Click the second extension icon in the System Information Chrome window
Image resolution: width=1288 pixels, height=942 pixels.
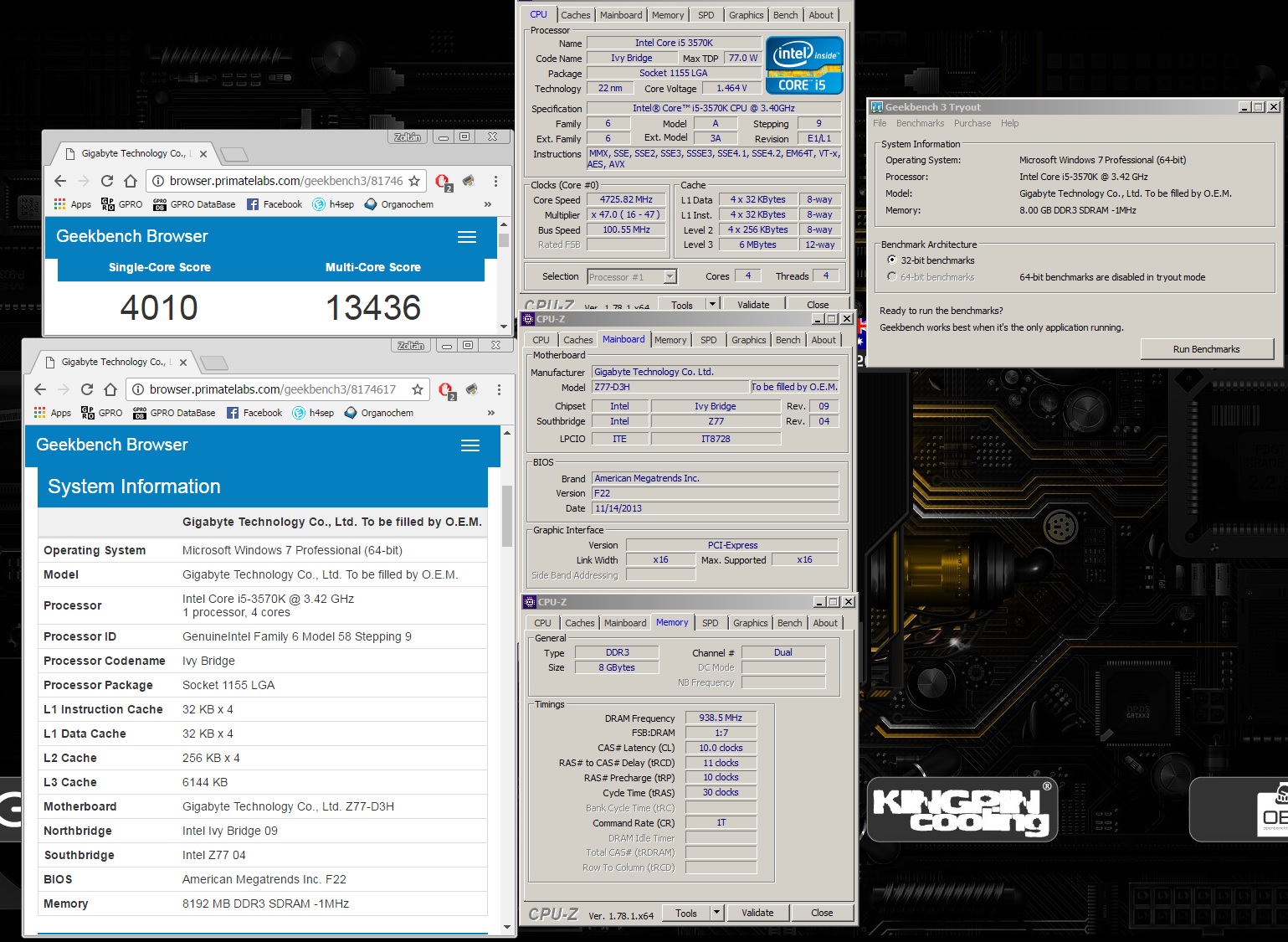pos(472,389)
